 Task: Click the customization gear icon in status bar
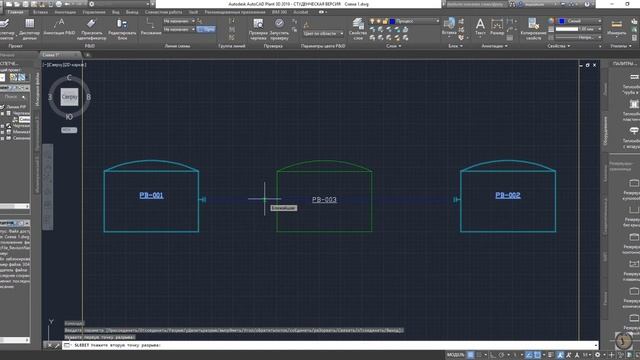tap(597, 355)
